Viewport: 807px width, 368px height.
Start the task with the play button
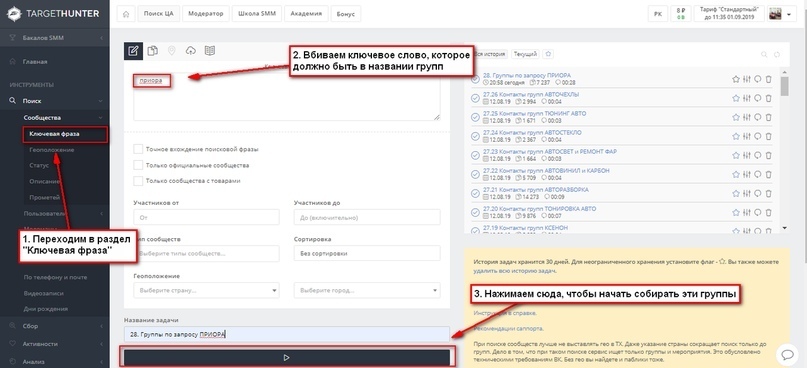click(287, 357)
